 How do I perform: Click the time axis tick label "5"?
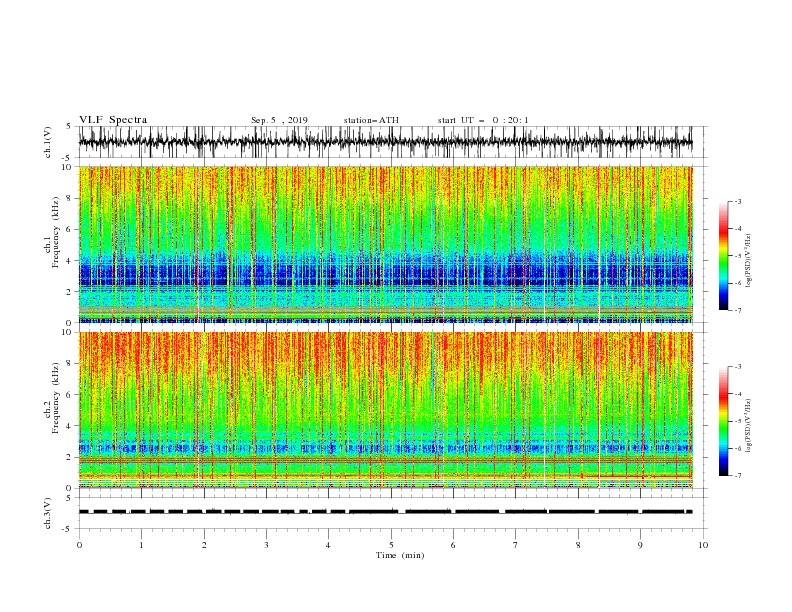pos(391,545)
